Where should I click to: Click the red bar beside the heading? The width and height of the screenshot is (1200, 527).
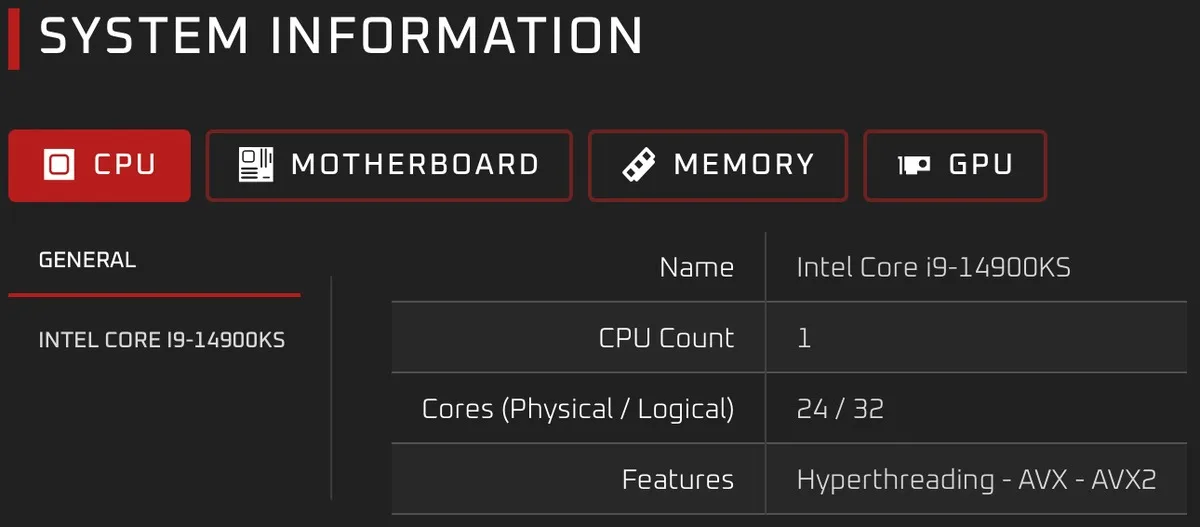pos(13,38)
